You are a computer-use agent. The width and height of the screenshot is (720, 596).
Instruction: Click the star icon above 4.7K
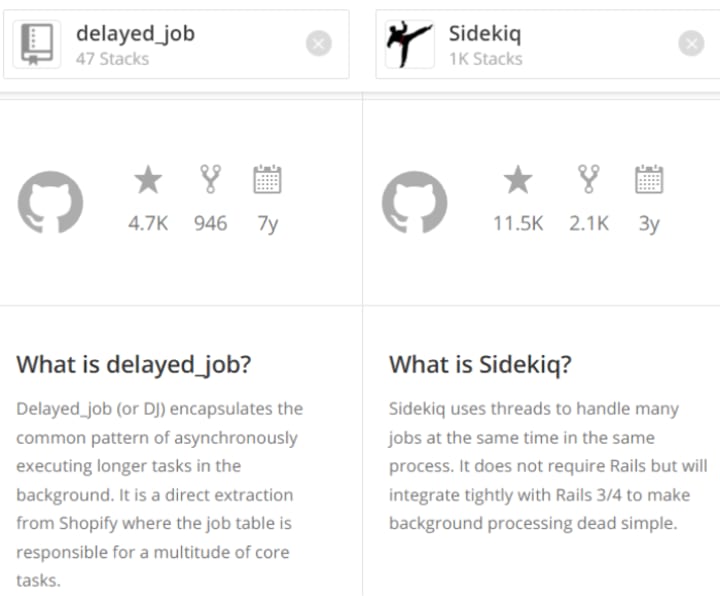pyautogui.click(x=148, y=180)
